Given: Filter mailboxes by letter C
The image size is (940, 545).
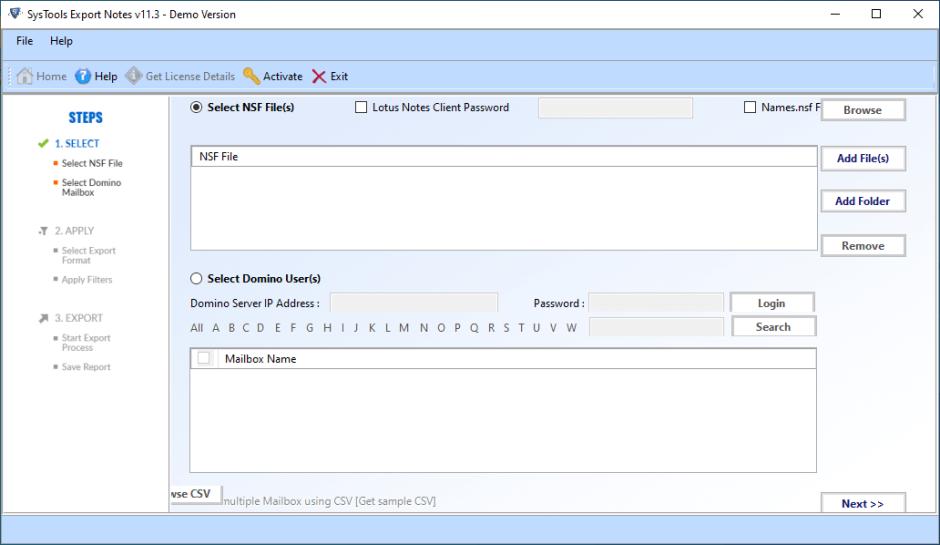Looking at the screenshot, I should click(246, 328).
